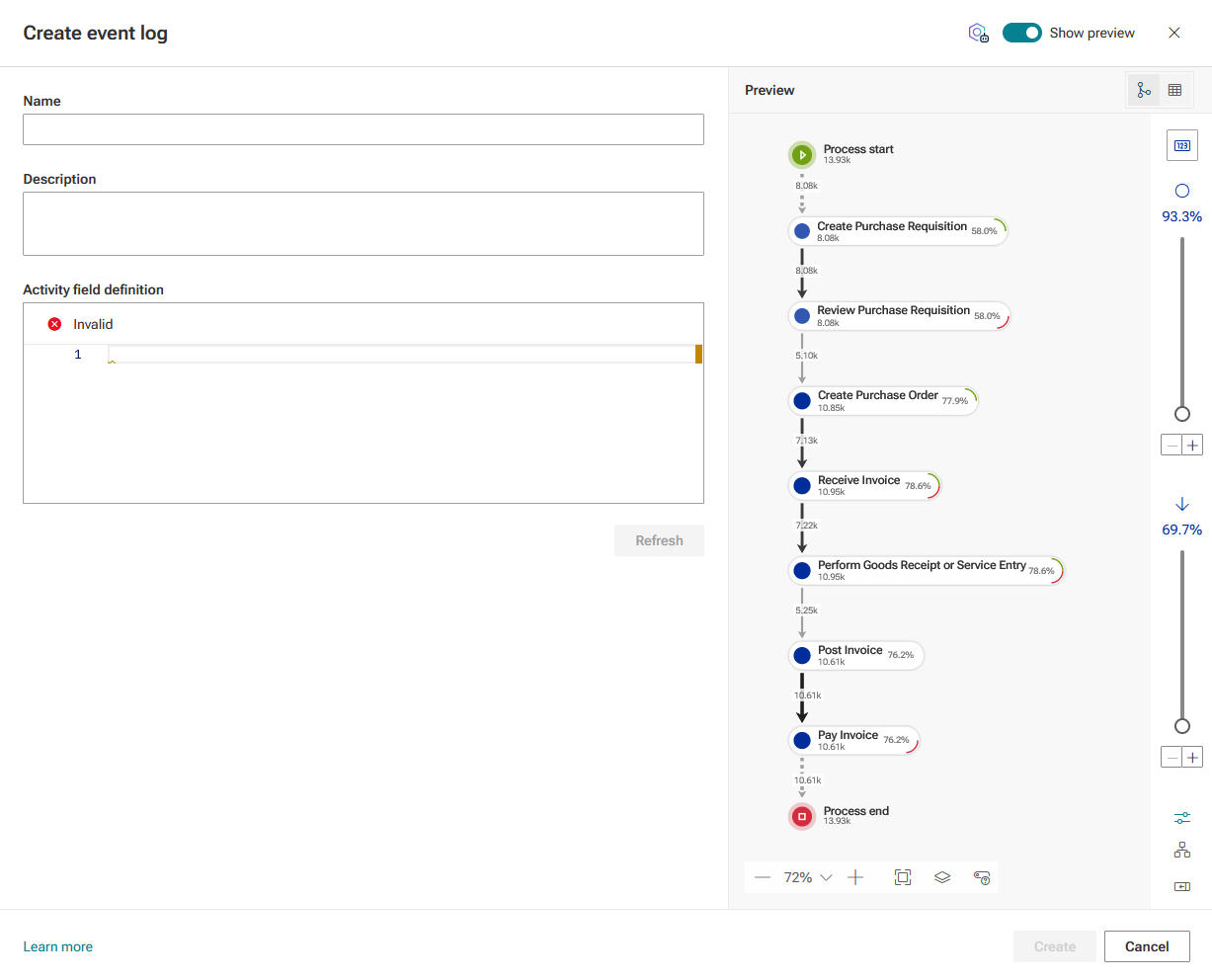Adjust the paths slider handle at 69.7%

pos(1182,726)
